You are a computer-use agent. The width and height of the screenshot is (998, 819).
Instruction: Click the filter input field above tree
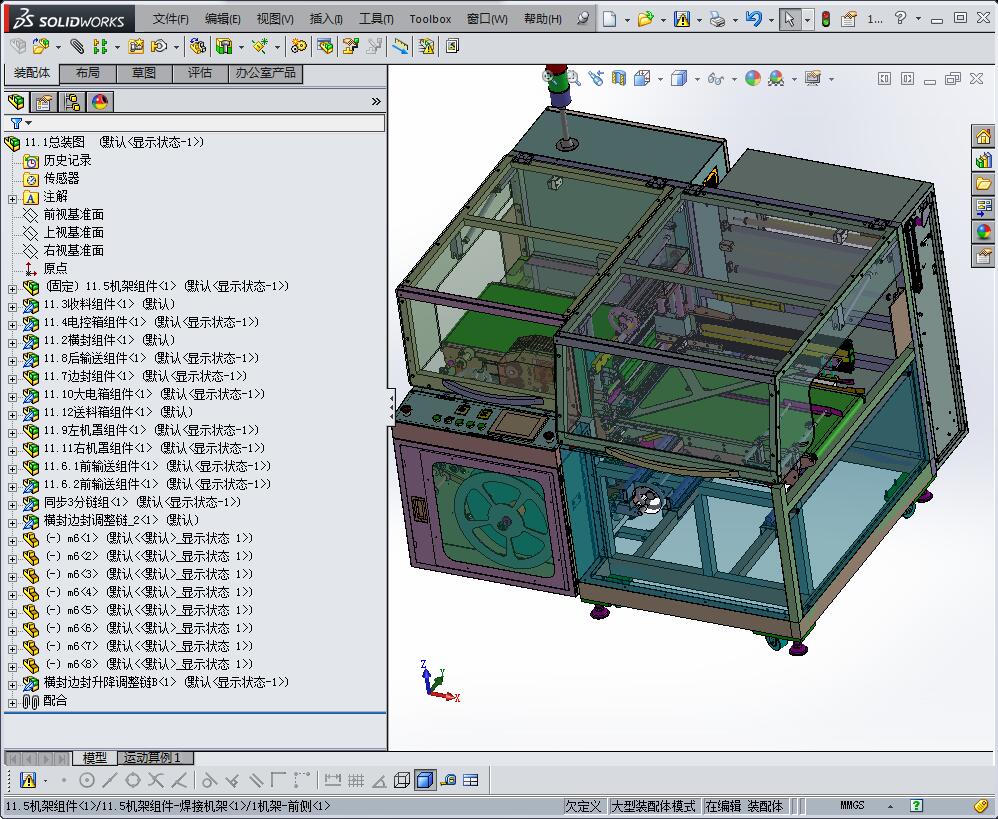(207, 123)
